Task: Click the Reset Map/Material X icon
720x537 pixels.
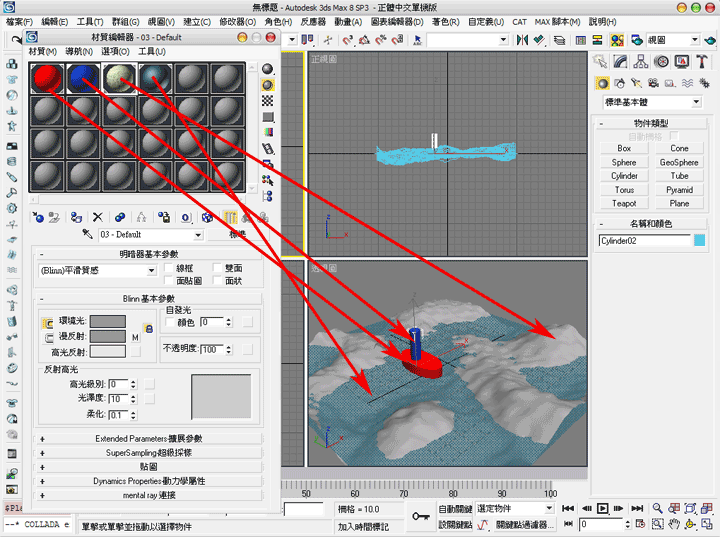Action: pyautogui.click(x=97, y=217)
